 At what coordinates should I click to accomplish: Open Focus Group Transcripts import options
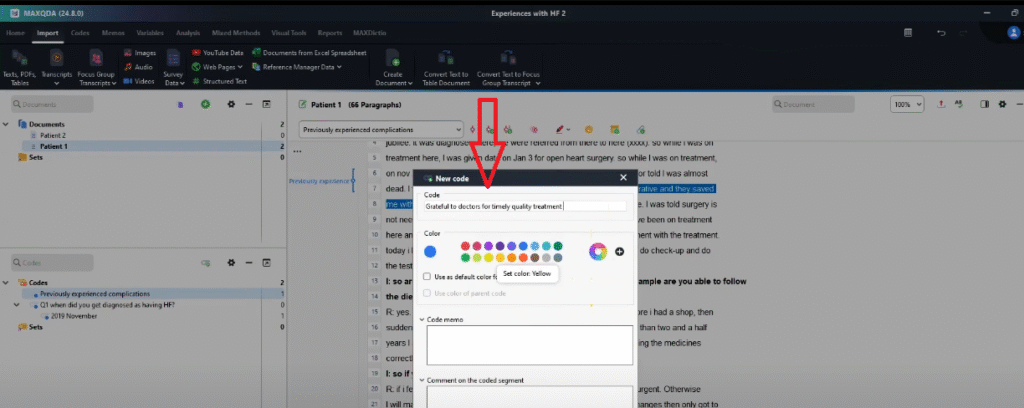[x=96, y=68]
